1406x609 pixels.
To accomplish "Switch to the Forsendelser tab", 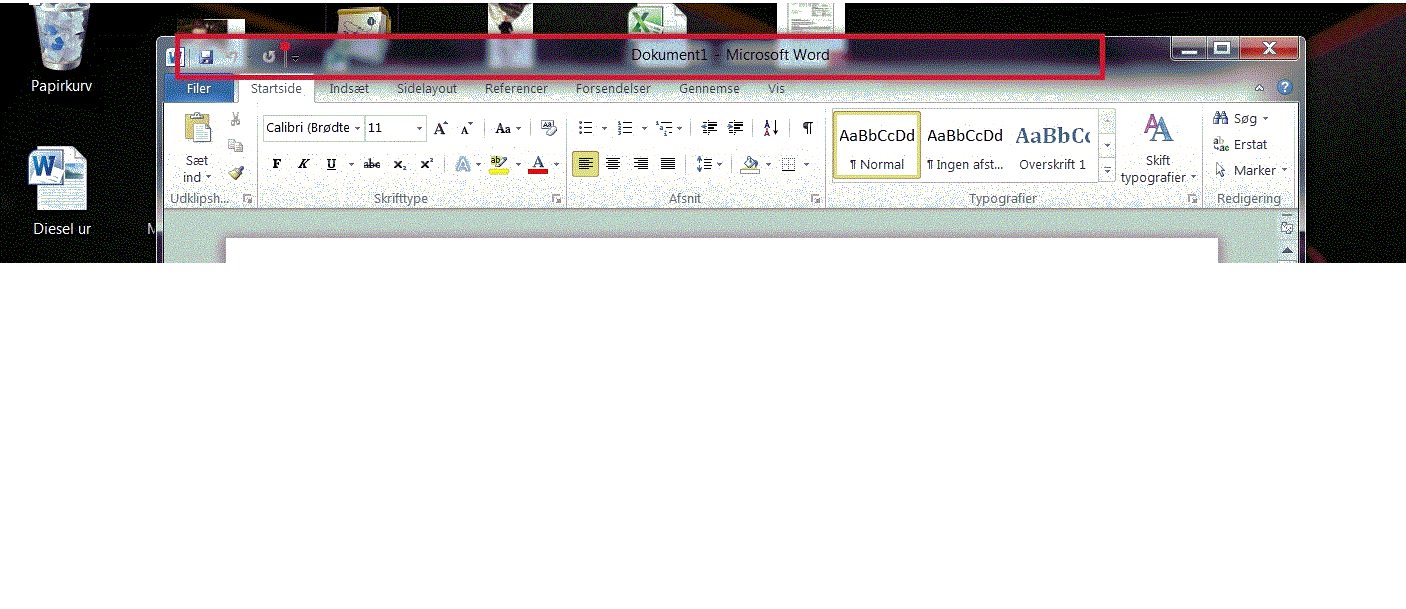I will [x=613, y=89].
